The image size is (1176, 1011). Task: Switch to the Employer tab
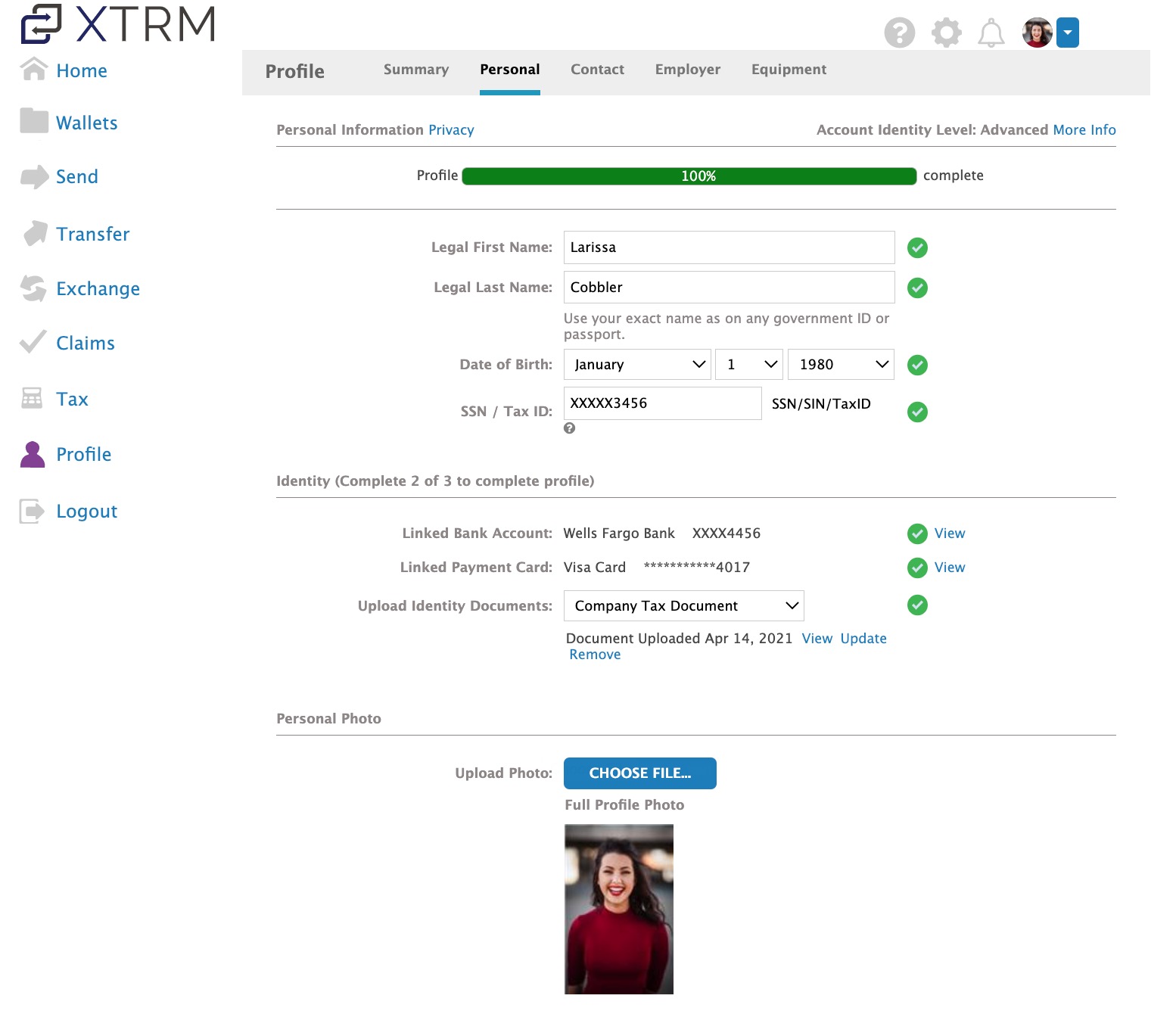pyautogui.click(x=687, y=69)
